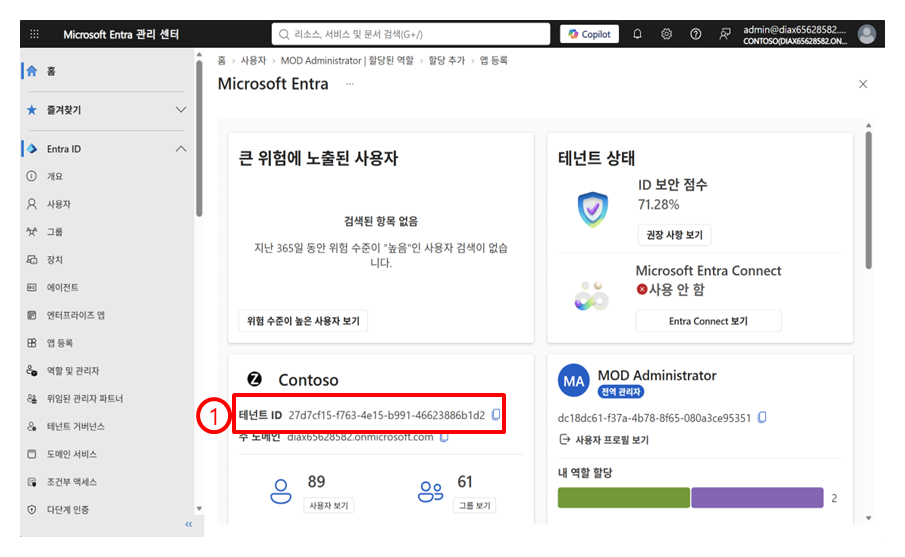Click the users count icon next to 89
The width and height of the screenshot is (905, 557).
[281, 492]
